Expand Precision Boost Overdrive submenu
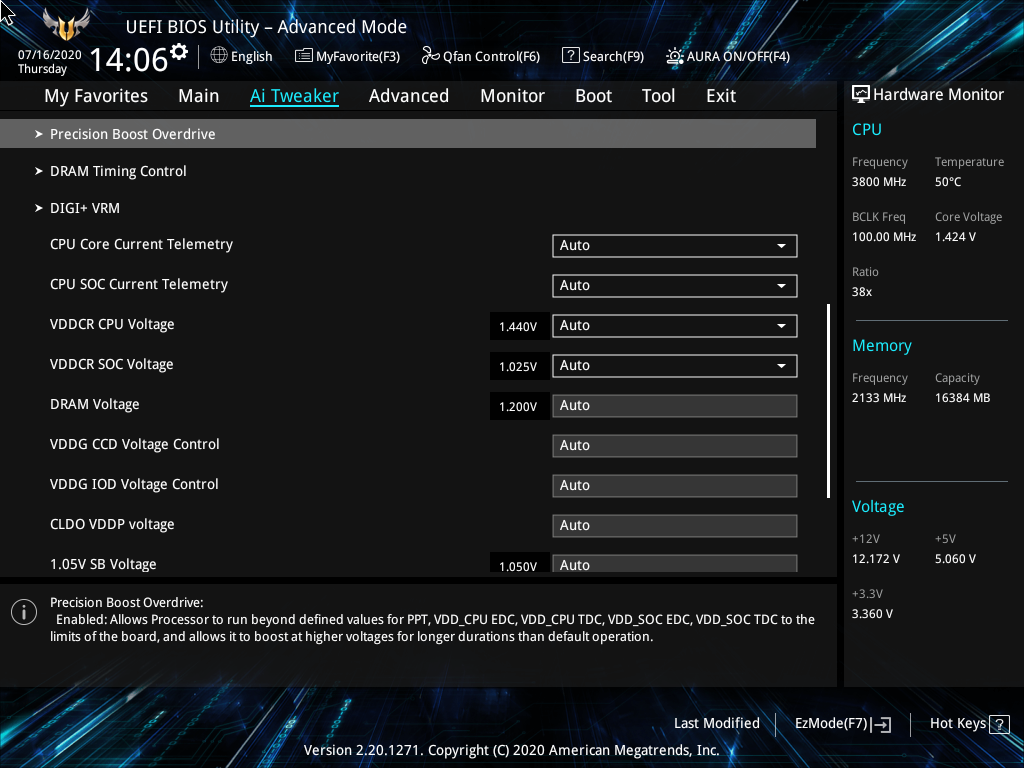The image size is (1024, 768). tap(408, 134)
